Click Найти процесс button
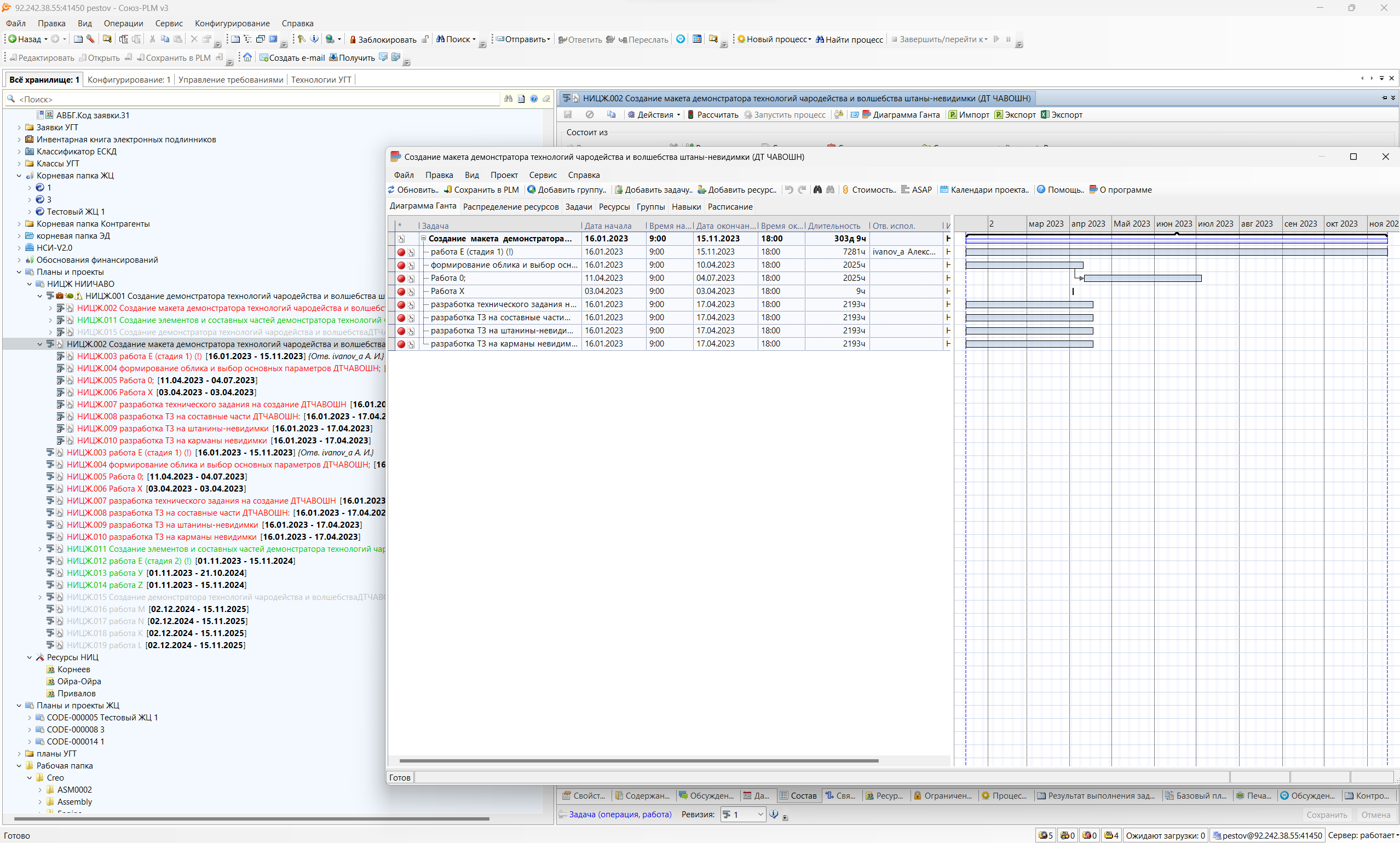Screen dimensions: 1400x843 (x=849, y=39)
